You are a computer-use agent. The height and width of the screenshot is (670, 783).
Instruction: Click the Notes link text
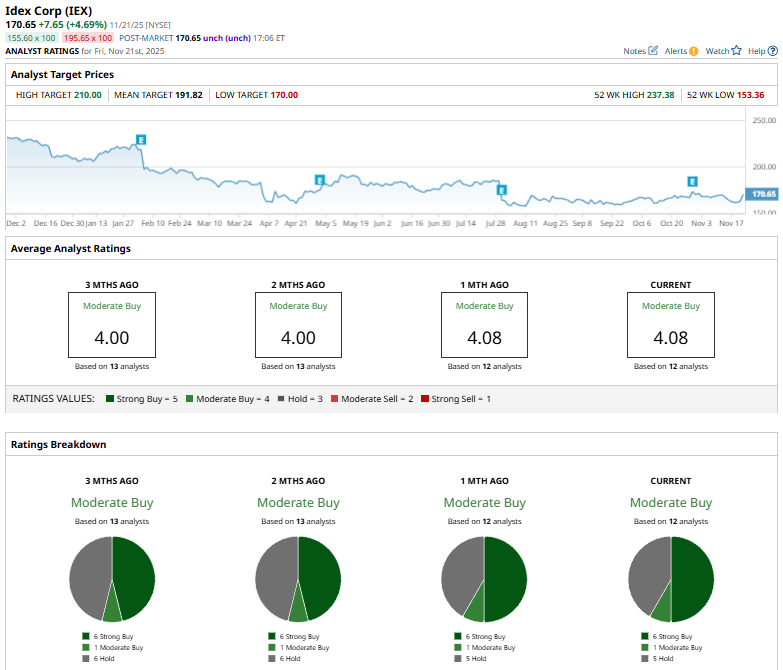tap(634, 51)
